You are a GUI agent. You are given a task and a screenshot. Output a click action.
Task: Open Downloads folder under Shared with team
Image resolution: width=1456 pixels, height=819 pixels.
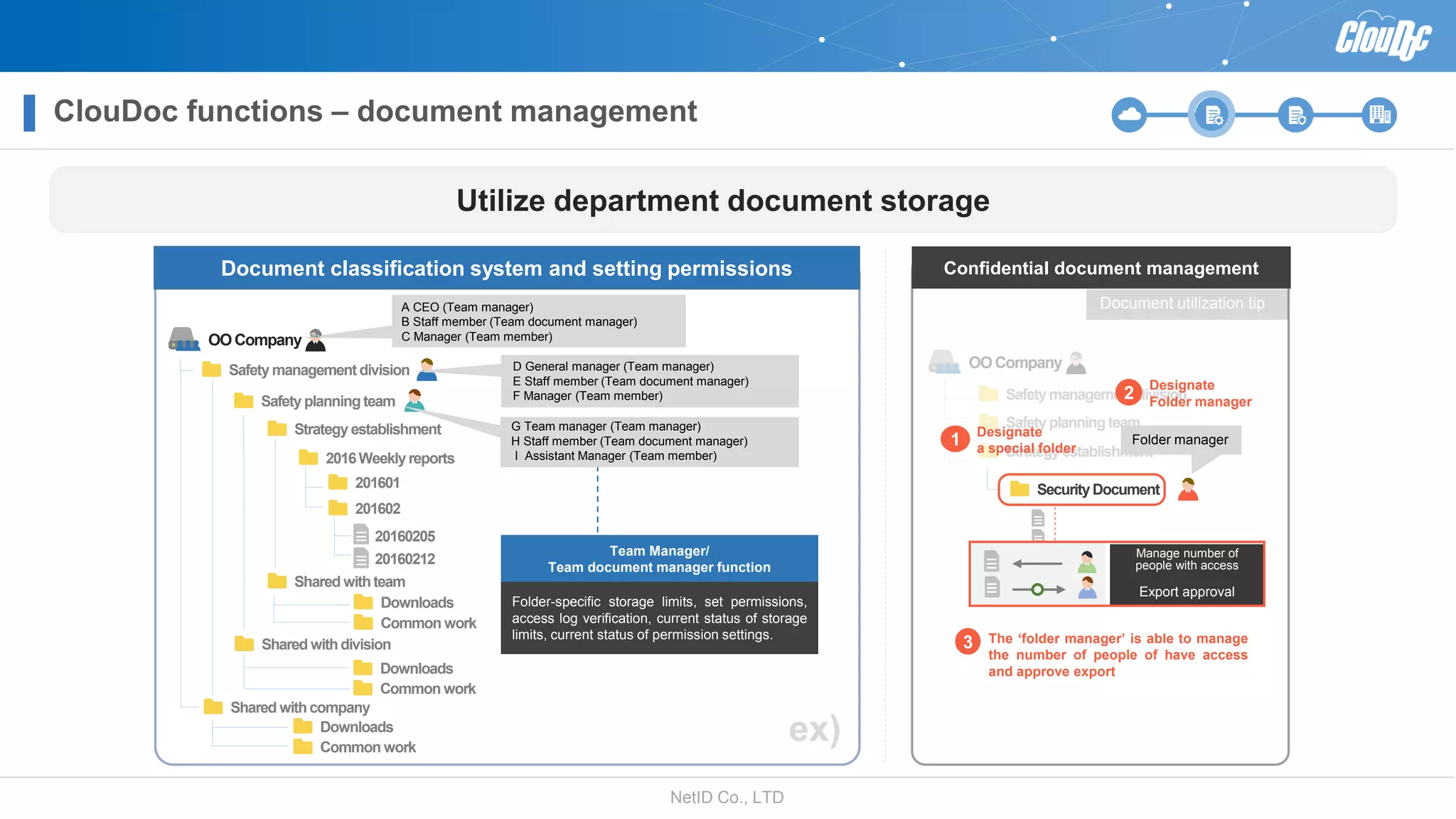403,602
